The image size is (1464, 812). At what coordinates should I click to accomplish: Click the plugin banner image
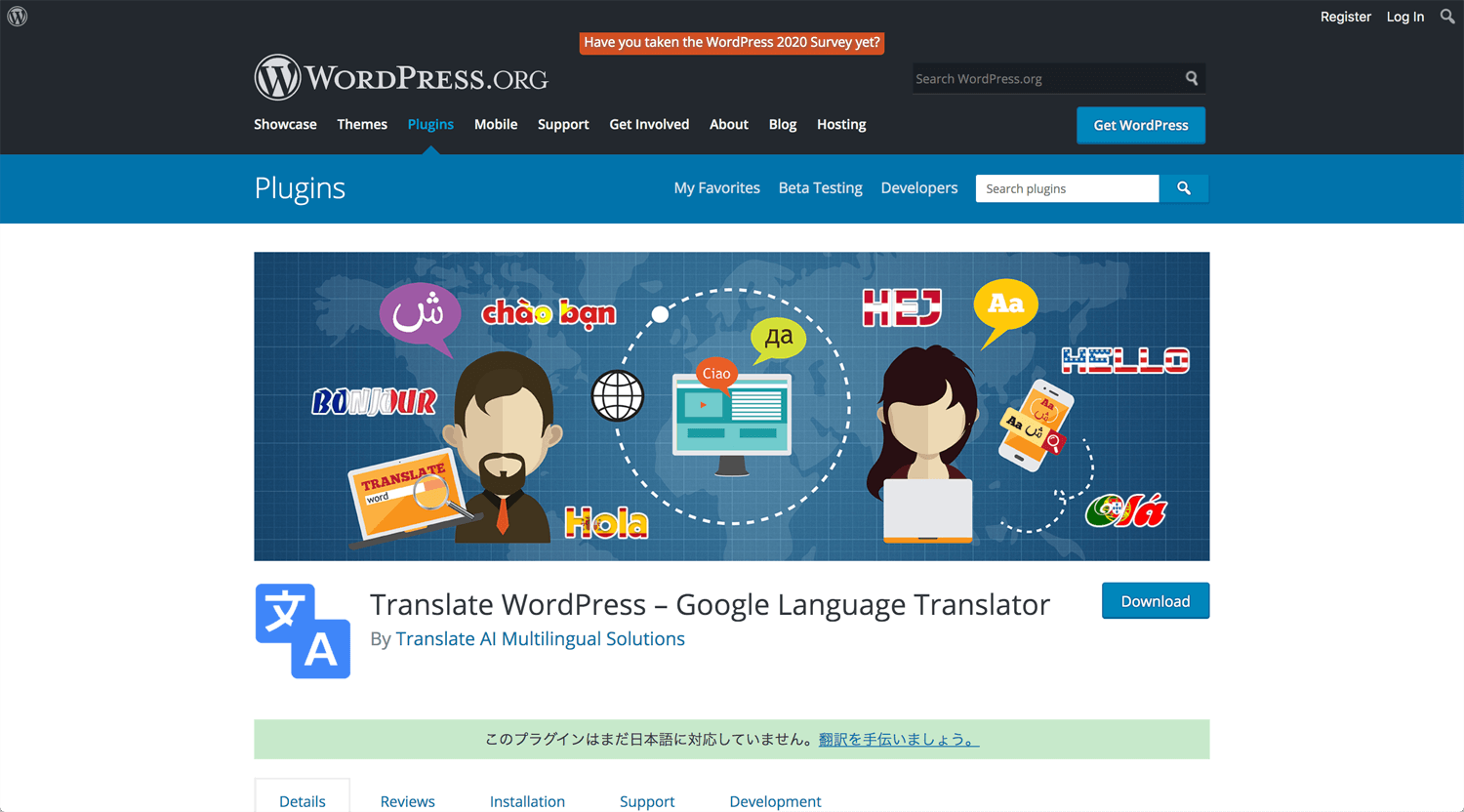(x=732, y=406)
